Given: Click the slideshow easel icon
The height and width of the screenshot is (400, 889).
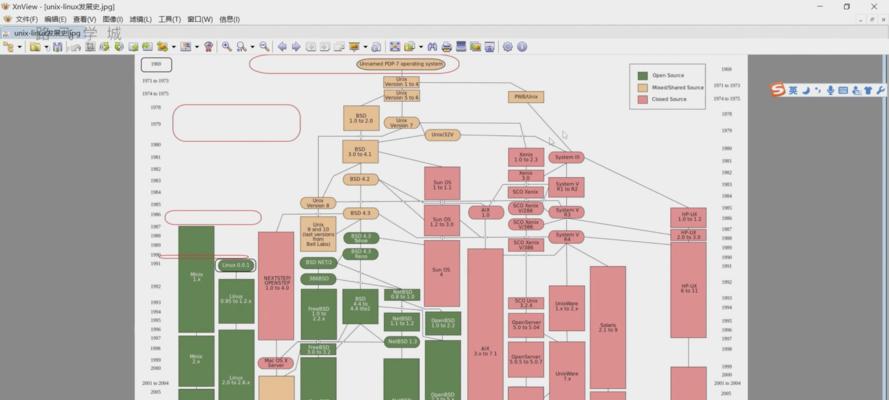Looking at the screenshot, I should (354, 46).
